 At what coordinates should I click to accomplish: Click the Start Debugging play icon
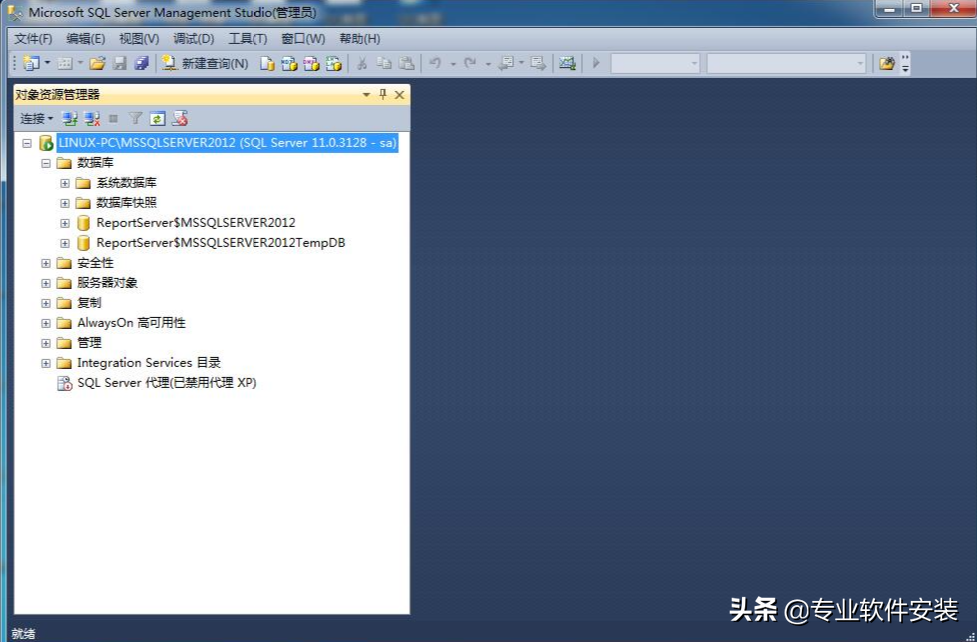[x=596, y=63]
